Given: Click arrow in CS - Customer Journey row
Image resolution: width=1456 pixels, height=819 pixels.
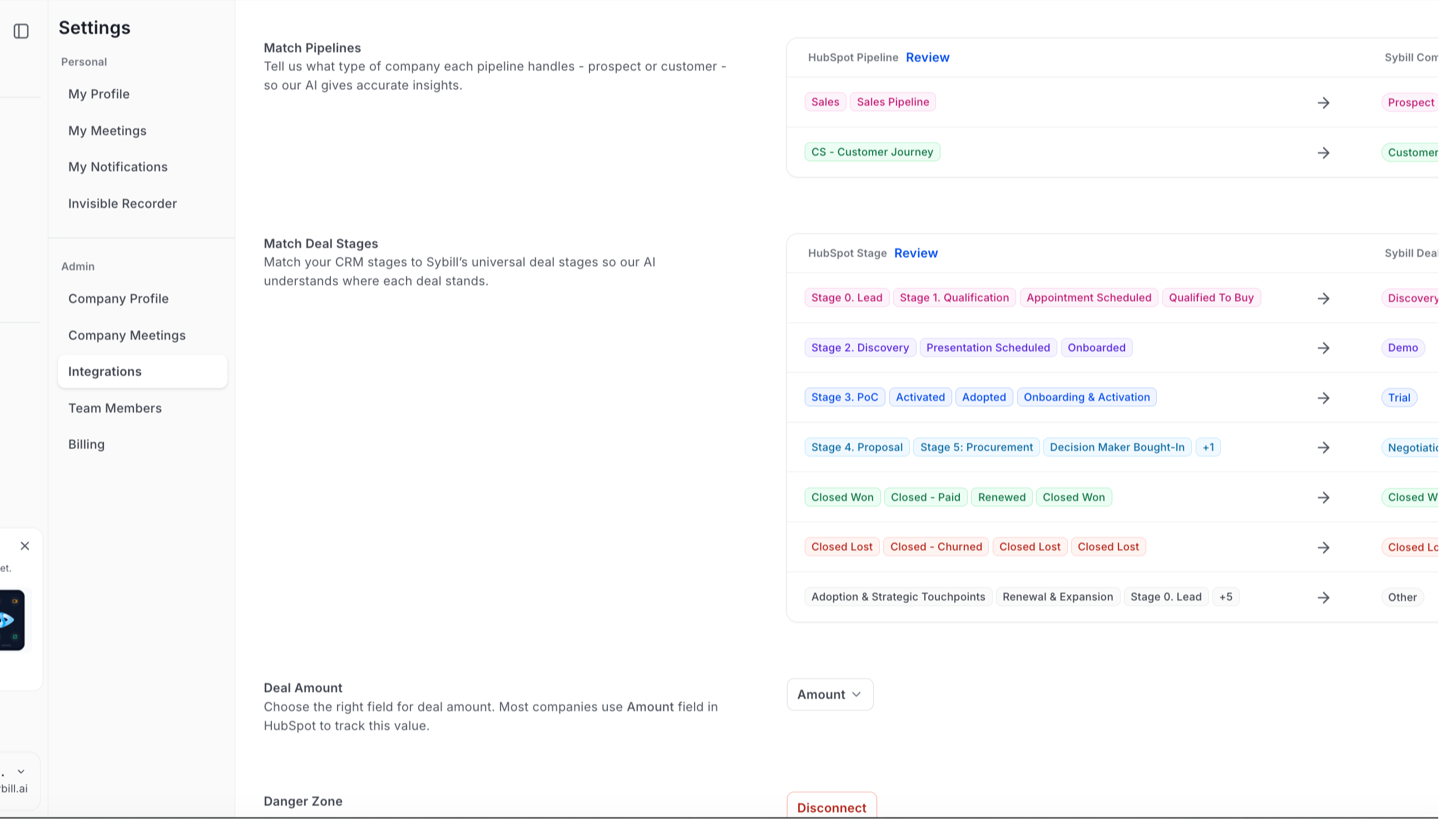Looking at the screenshot, I should coord(1323,152).
